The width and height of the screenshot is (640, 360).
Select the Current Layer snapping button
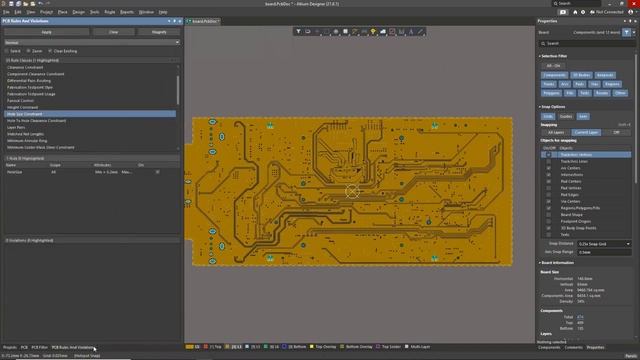[x=586, y=132]
